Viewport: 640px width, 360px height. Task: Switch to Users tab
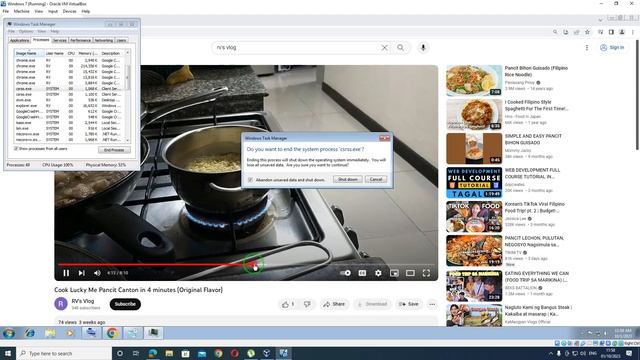pos(122,40)
